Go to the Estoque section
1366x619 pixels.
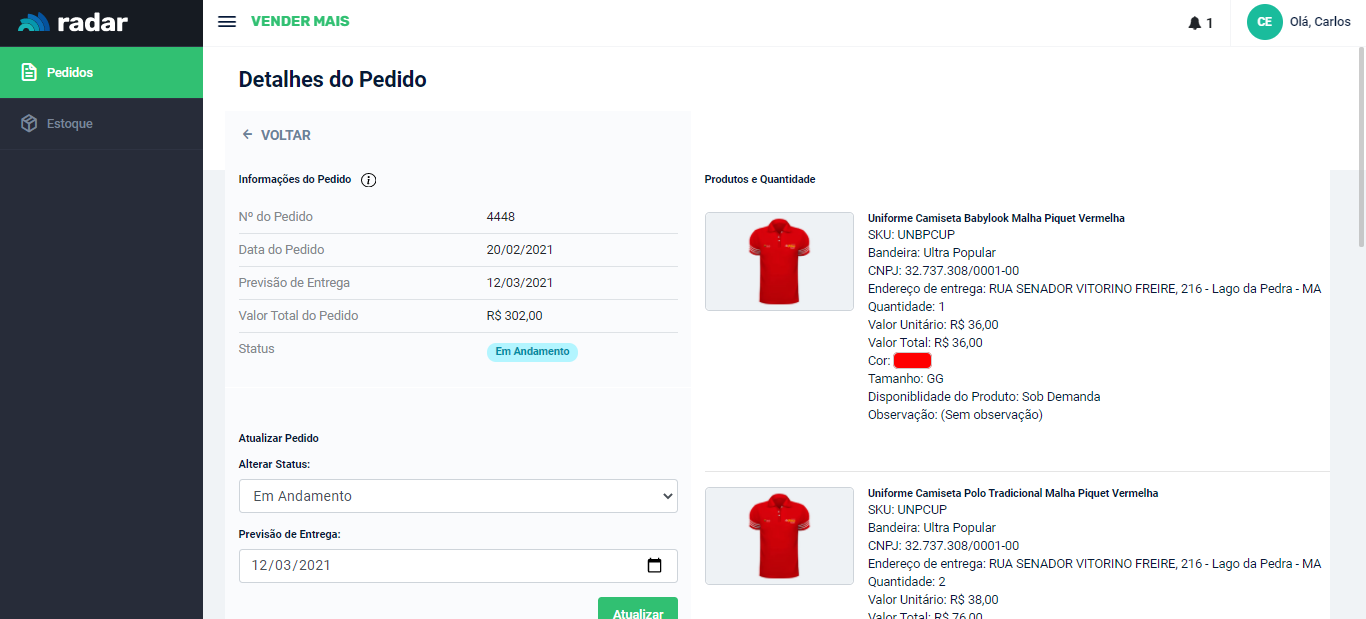coord(70,124)
